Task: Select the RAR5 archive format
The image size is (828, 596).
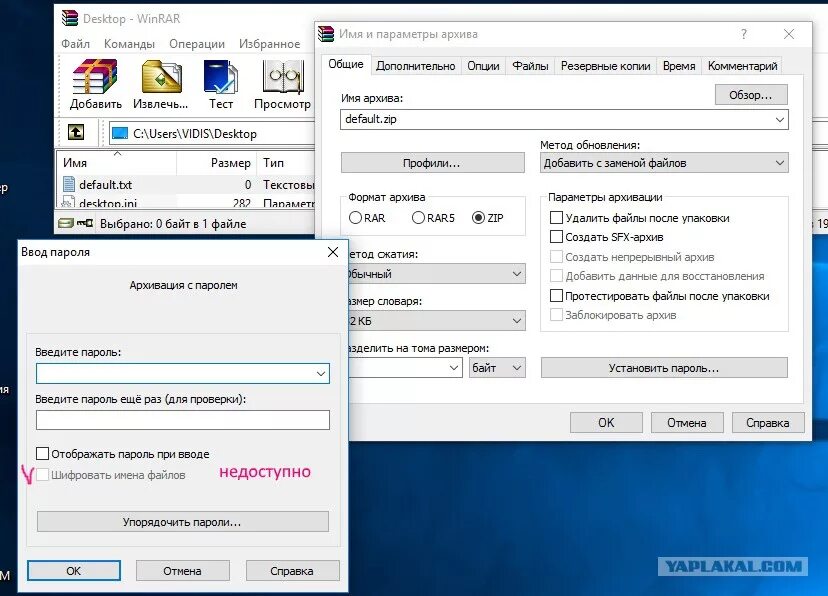Action: point(418,217)
